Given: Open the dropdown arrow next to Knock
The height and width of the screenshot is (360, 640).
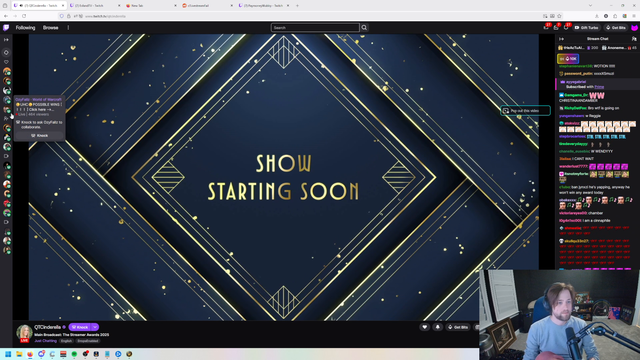Looking at the screenshot, I should (x=95, y=327).
